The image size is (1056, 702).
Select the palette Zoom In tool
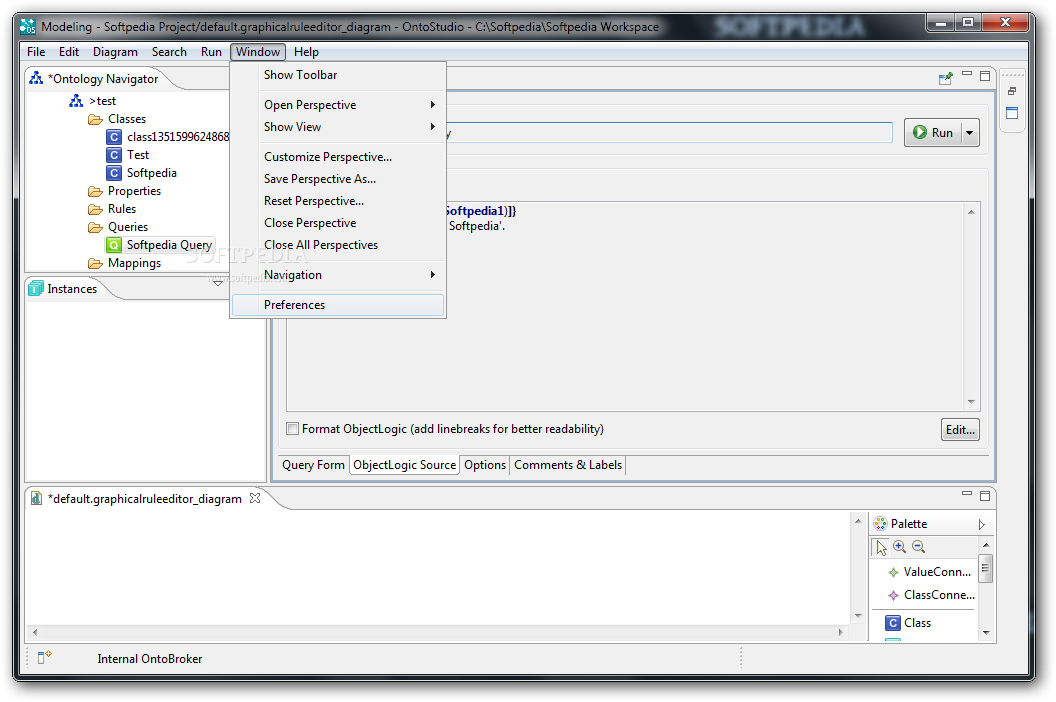point(900,547)
